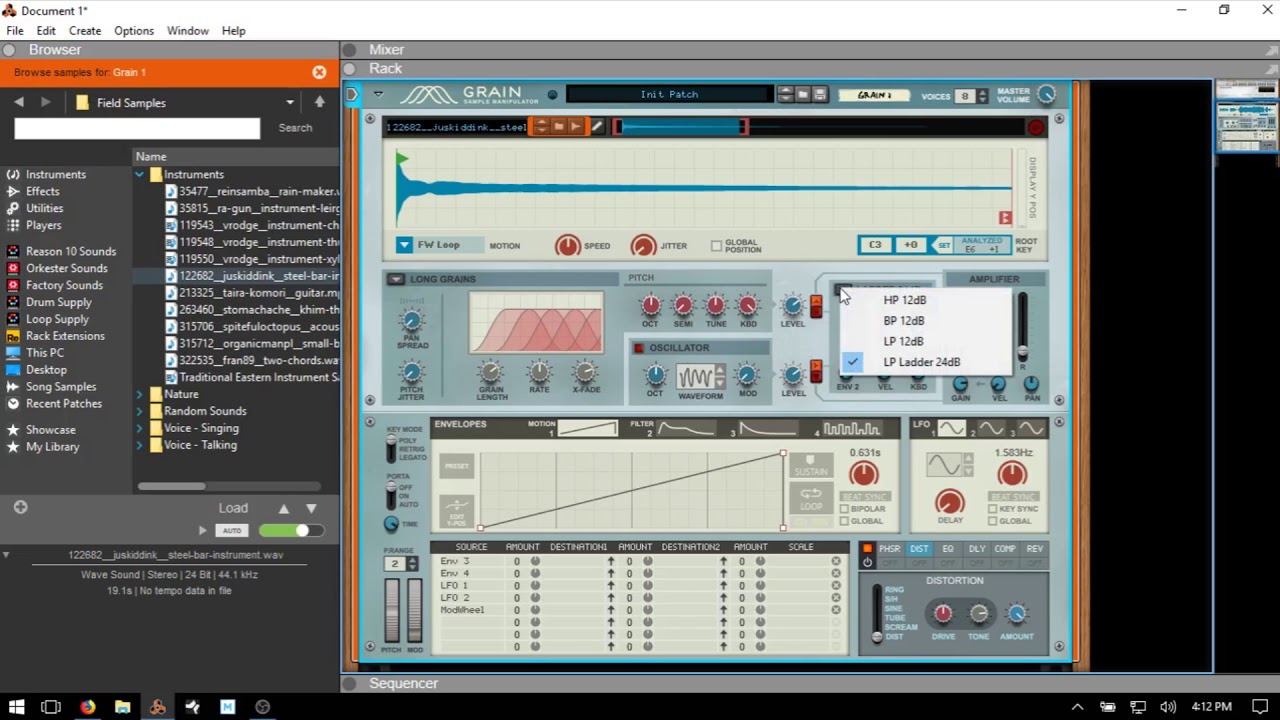Browse This PC location
The height and width of the screenshot is (720, 1280).
[36, 353]
